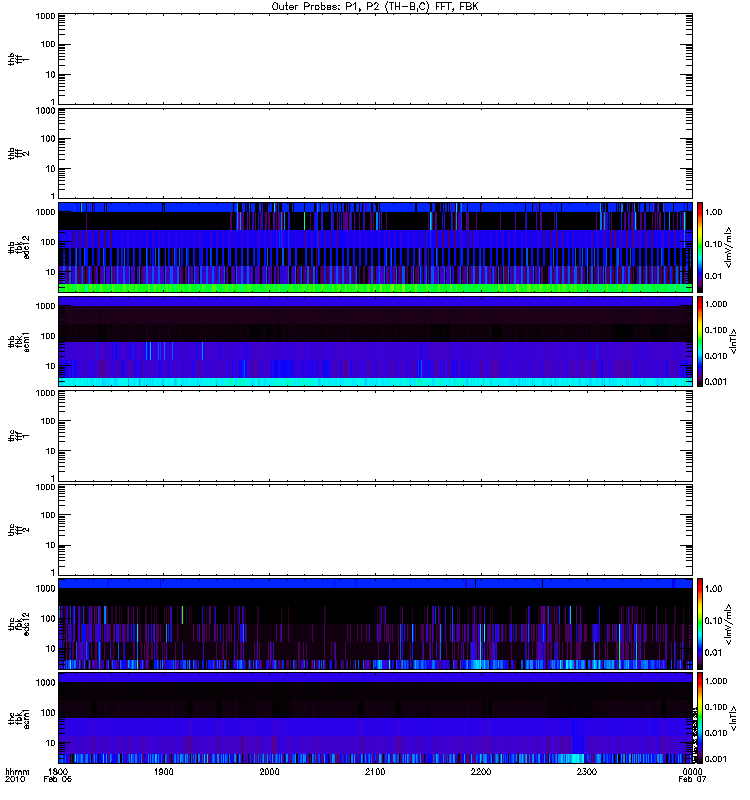Viewport: 750px width, 800px height.
Task: Click the '2010' year label
Action: click(15, 779)
